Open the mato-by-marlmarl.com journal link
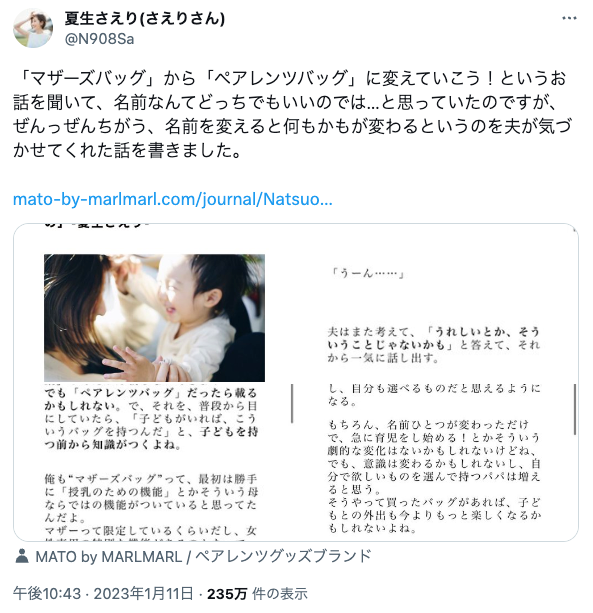This screenshot has width=593, height=613. (173, 199)
